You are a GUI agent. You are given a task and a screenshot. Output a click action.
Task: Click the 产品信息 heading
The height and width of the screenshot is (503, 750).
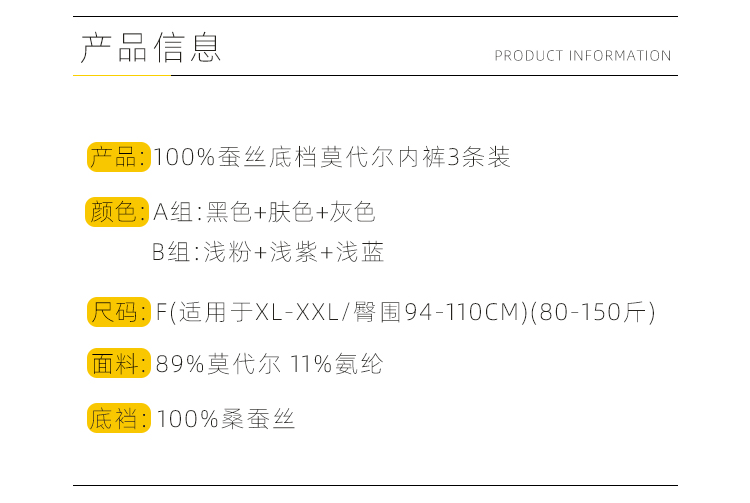150,48
